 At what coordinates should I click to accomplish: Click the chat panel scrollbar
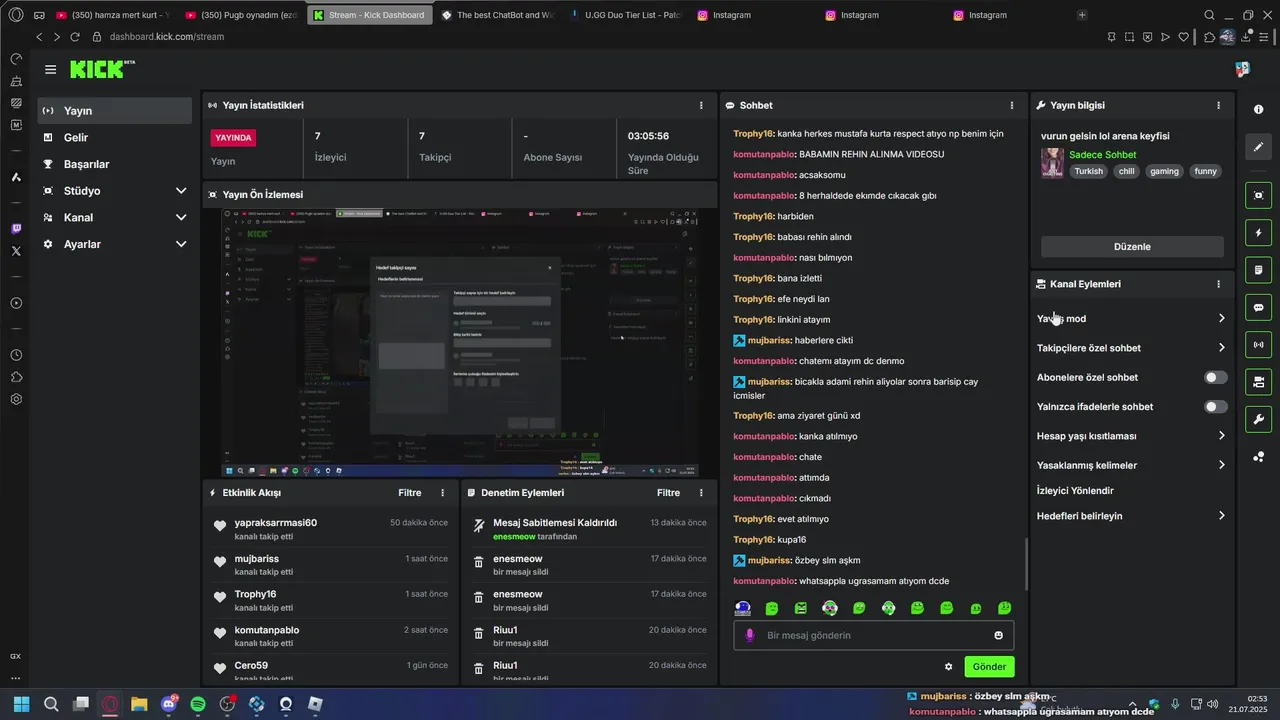1025,565
